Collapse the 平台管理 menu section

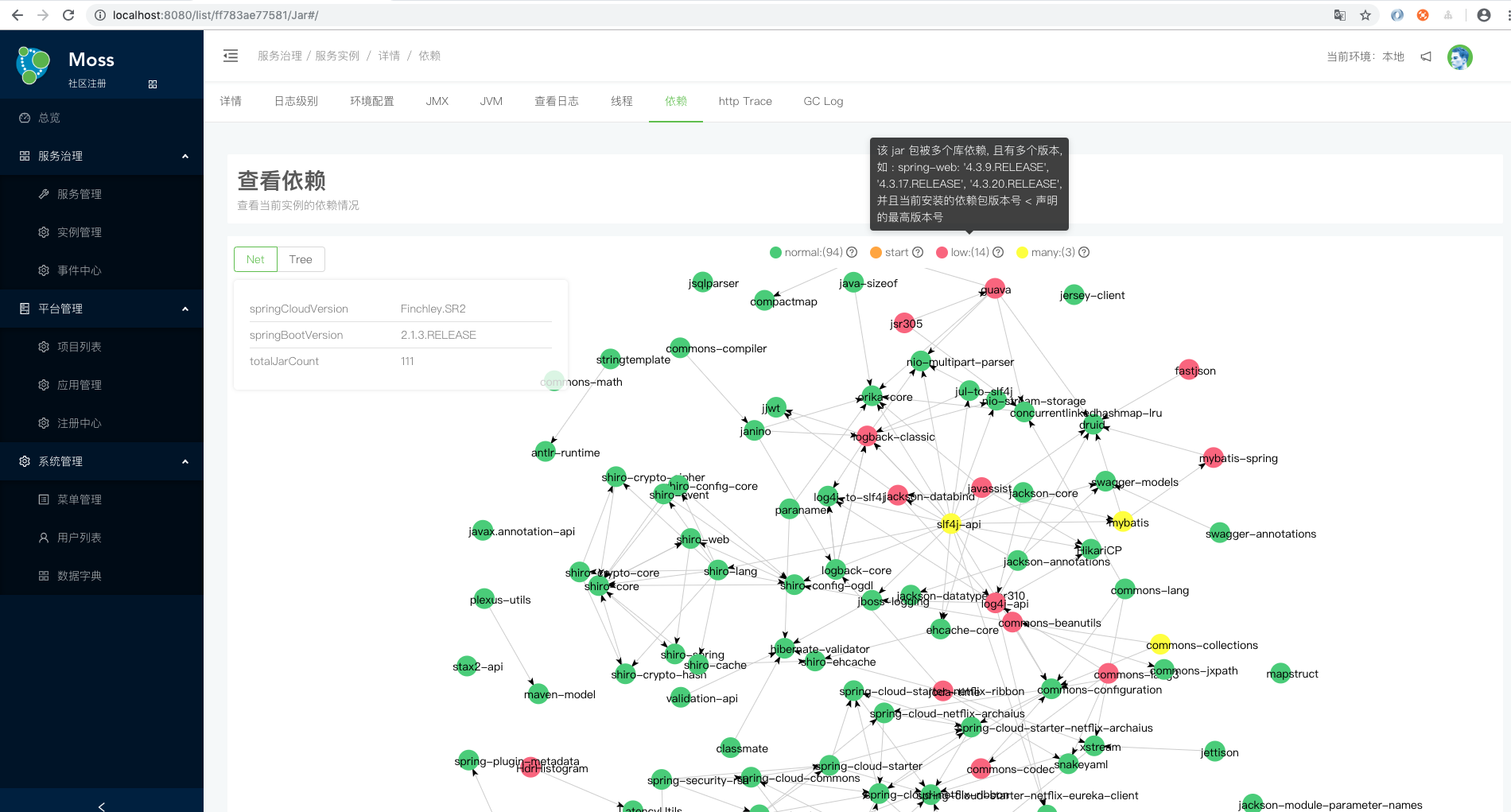pos(102,309)
